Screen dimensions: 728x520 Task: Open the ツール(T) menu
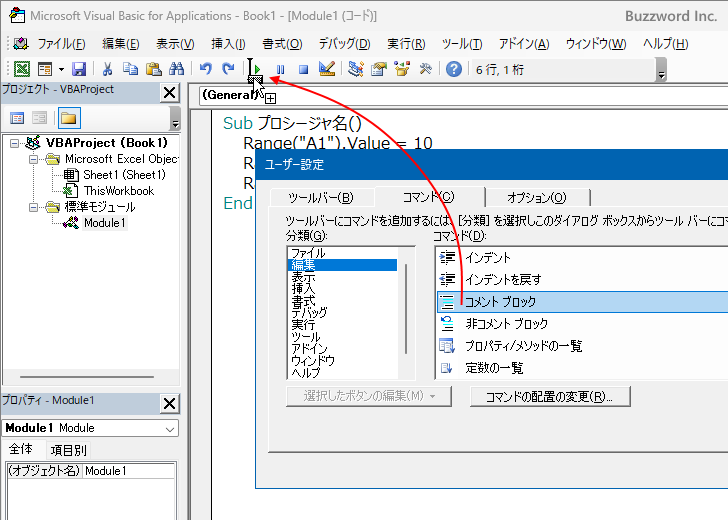coord(462,44)
